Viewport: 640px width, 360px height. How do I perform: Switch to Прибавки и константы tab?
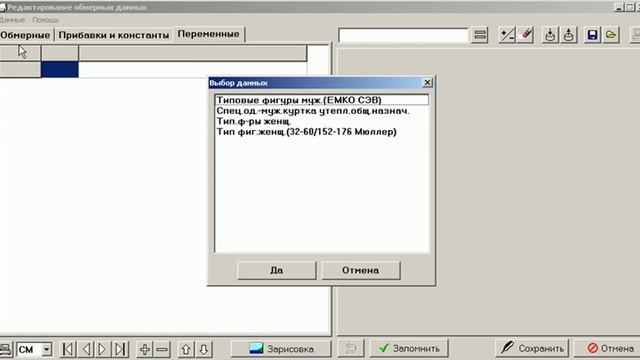pyautogui.click(x=114, y=35)
